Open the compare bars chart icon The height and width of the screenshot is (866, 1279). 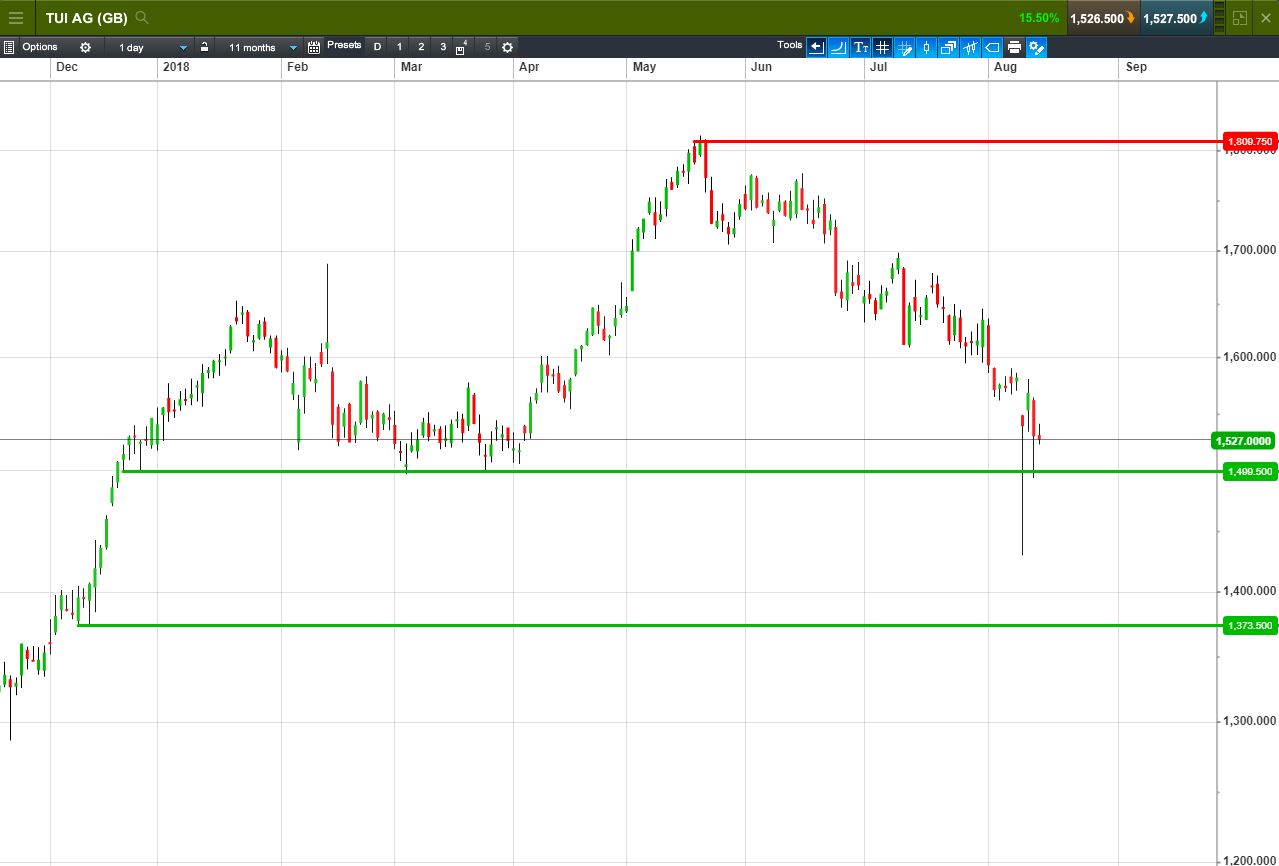click(970, 47)
